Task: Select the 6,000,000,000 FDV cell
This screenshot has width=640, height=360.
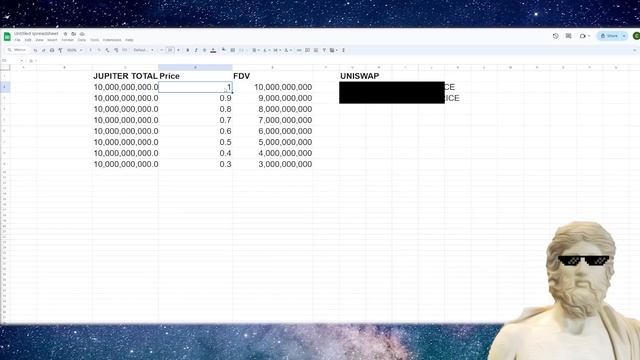Action: point(273,131)
